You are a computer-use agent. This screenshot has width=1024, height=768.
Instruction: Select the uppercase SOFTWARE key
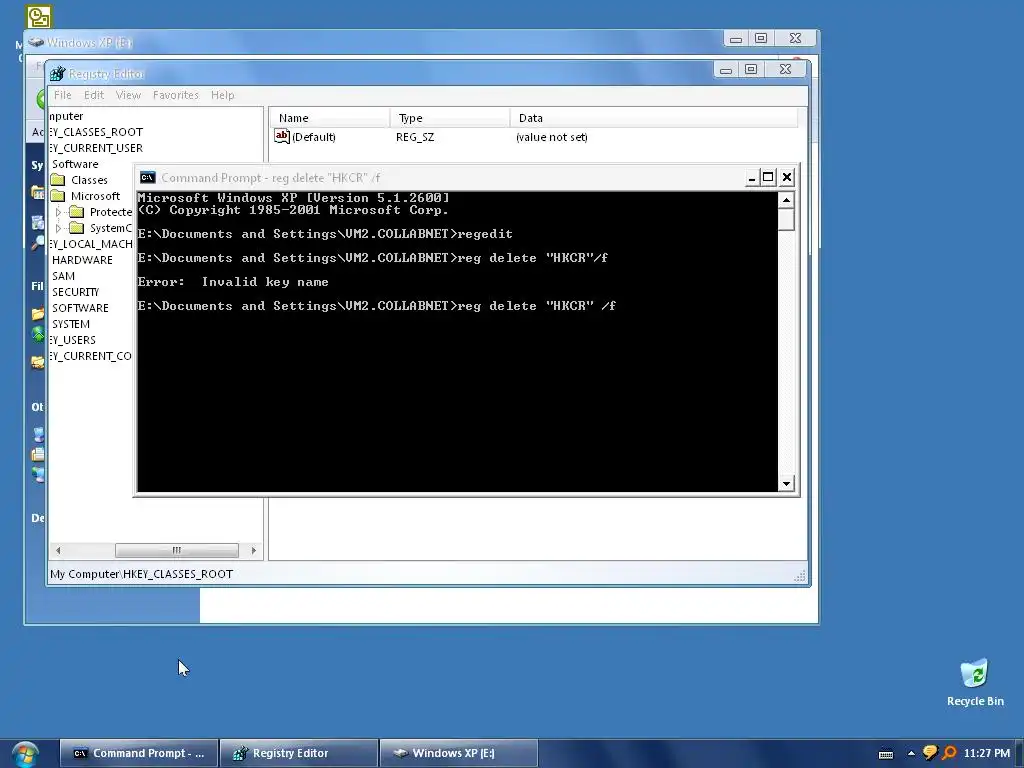80,308
